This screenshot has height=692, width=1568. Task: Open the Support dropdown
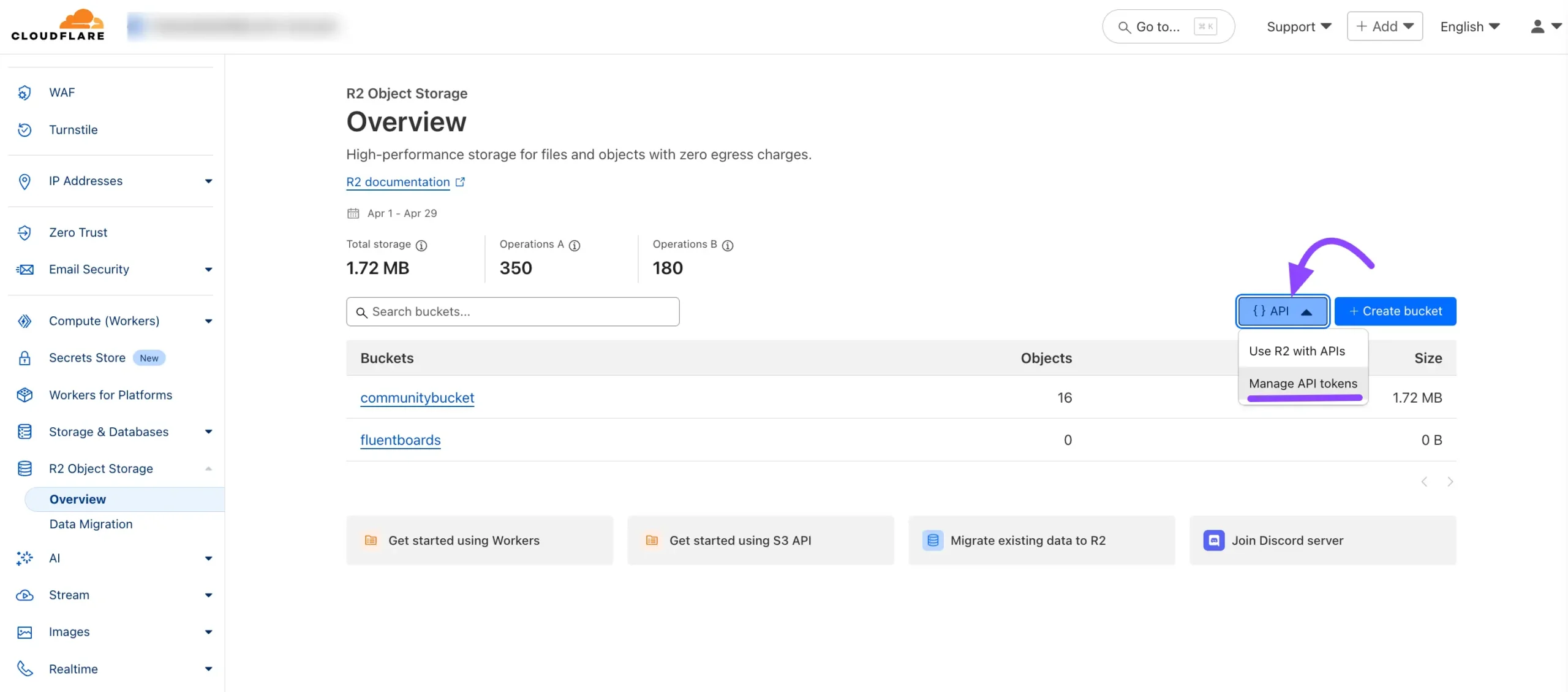tap(1299, 26)
